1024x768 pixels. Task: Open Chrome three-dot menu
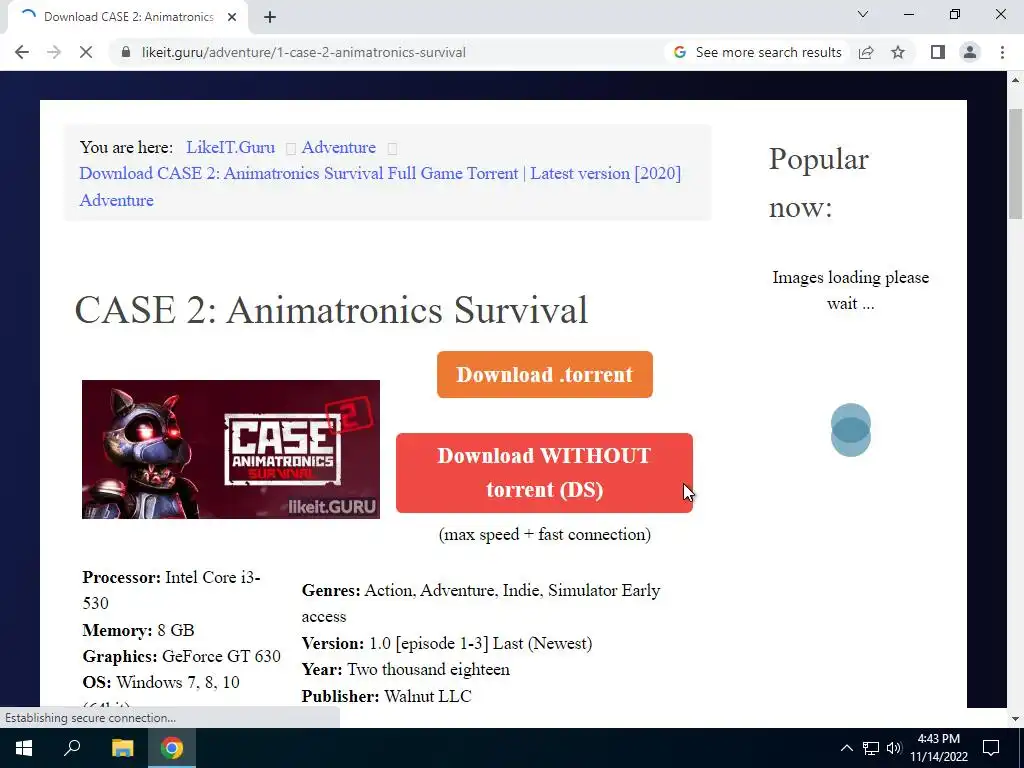pyautogui.click(x=1002, y=52)
